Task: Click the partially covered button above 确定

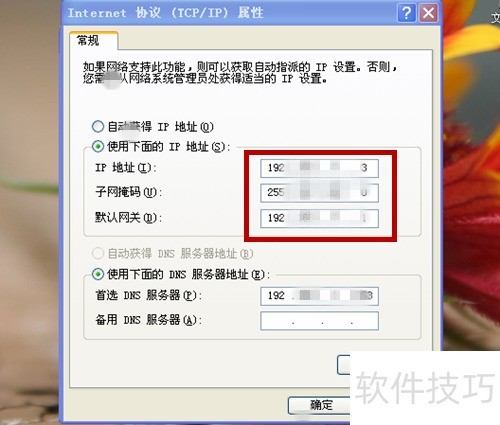Action: pyautogui.click(x=344, y=365)
